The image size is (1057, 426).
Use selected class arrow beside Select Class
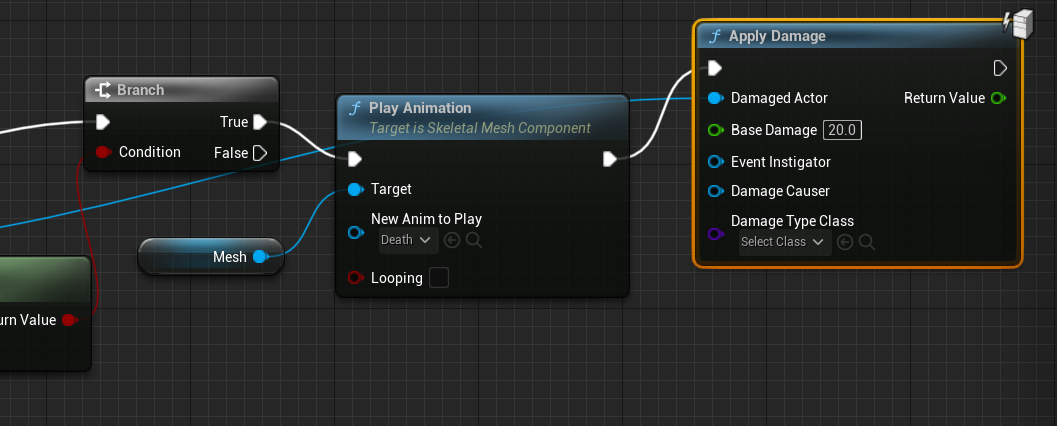pyautogui.click(x=845, y=242)
